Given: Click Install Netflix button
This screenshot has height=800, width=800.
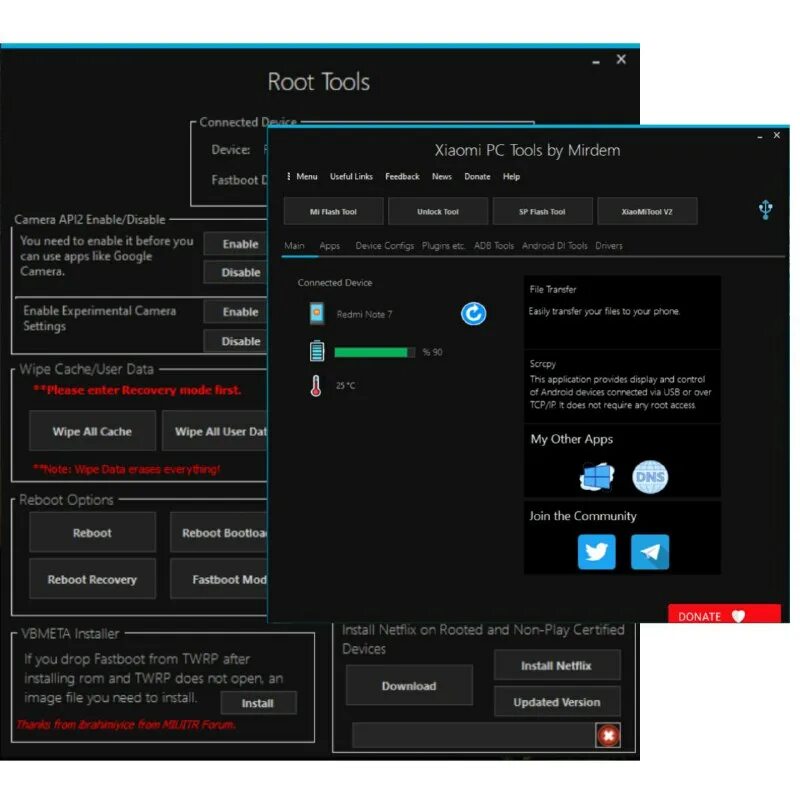Looking at the screenshot, I should pyautogui.click(x=557, y=665).
